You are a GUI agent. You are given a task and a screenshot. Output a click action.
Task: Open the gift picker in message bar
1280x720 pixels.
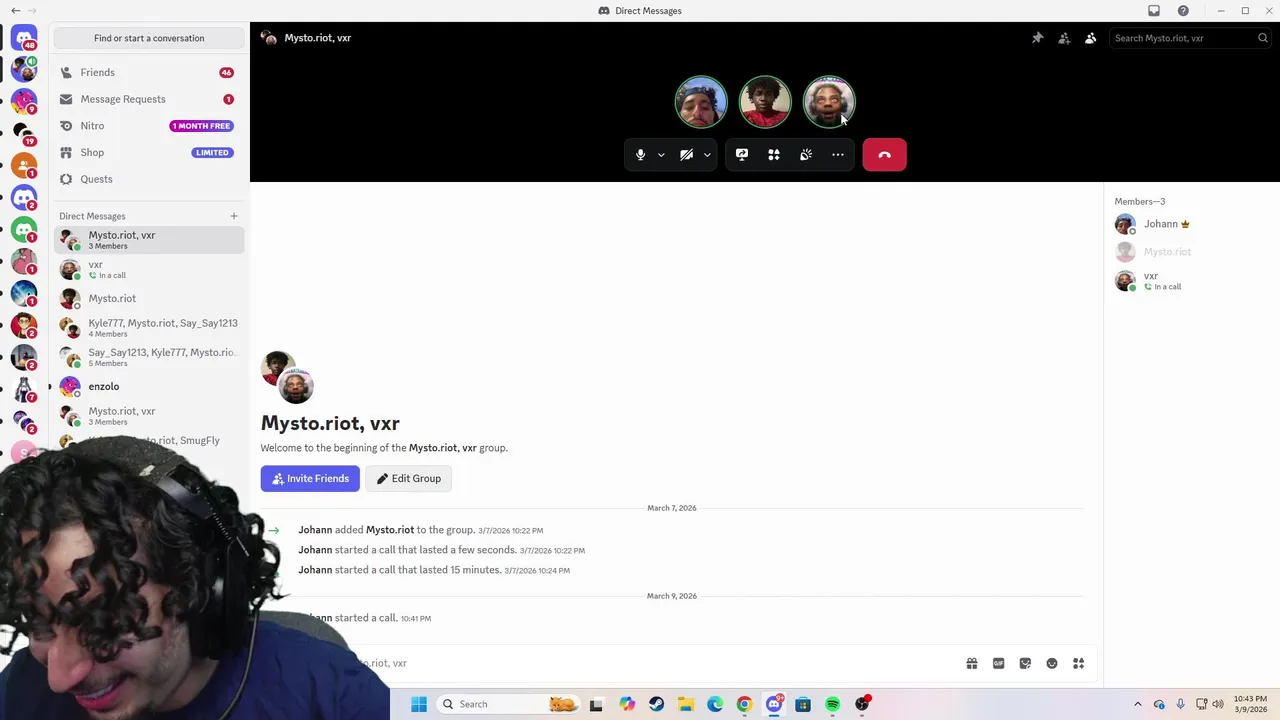[972, 663]
